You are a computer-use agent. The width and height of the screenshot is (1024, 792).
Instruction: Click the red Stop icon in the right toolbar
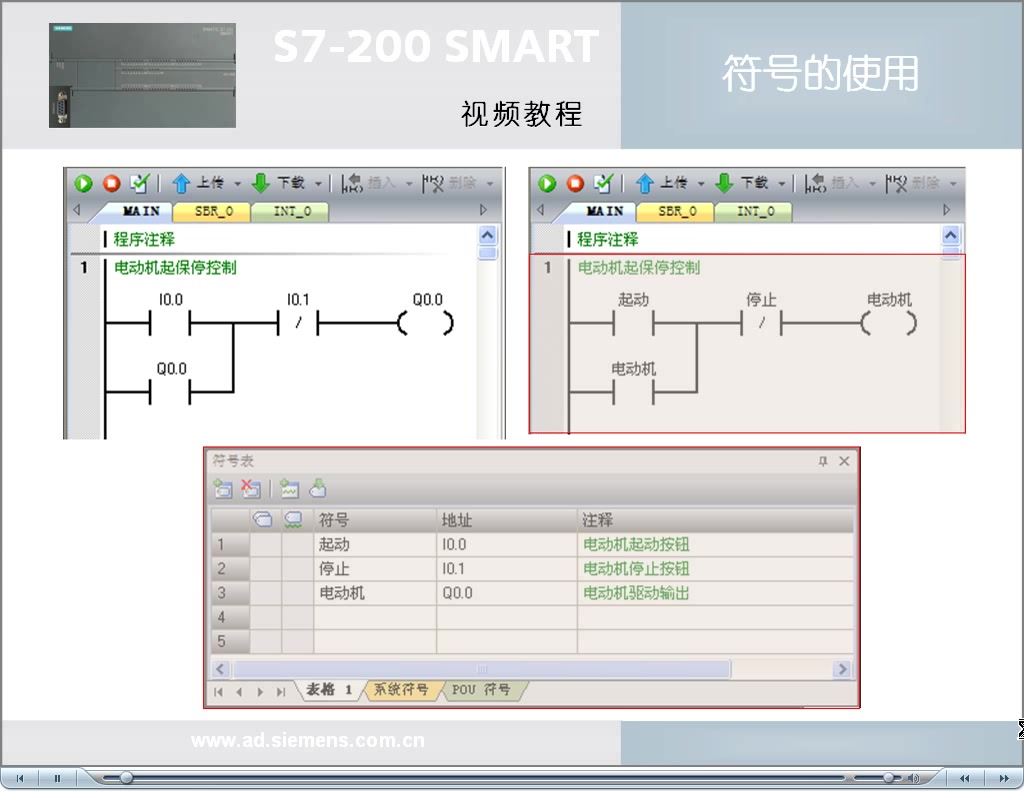[x=576, y=183]
